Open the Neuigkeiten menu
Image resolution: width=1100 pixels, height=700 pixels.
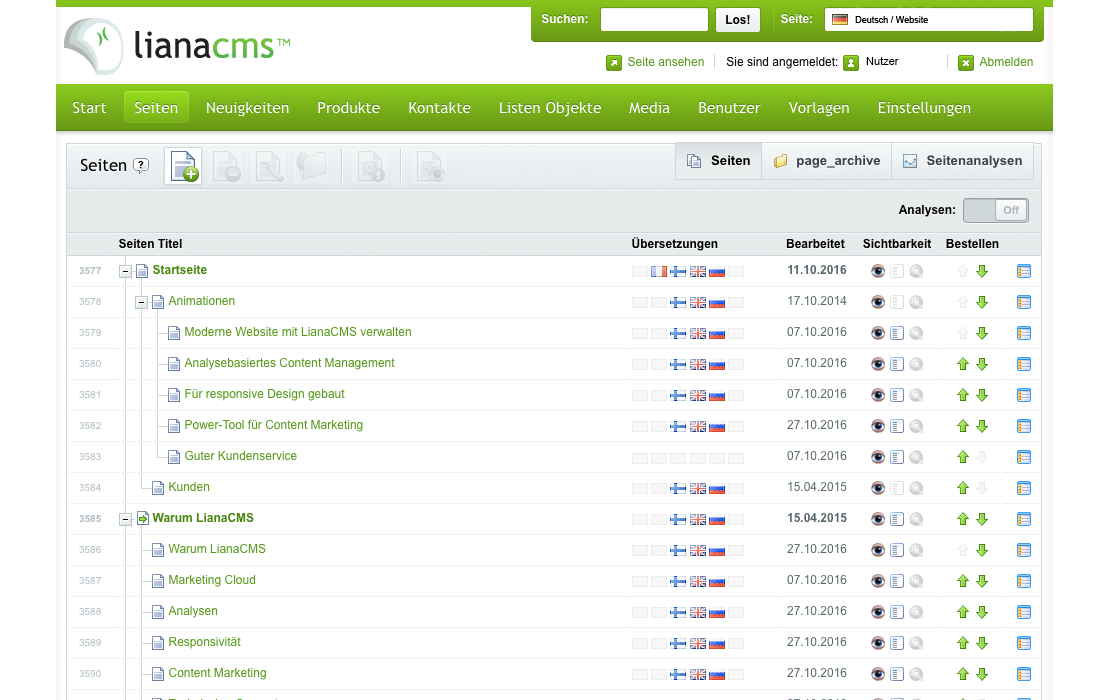coord(248,107)
